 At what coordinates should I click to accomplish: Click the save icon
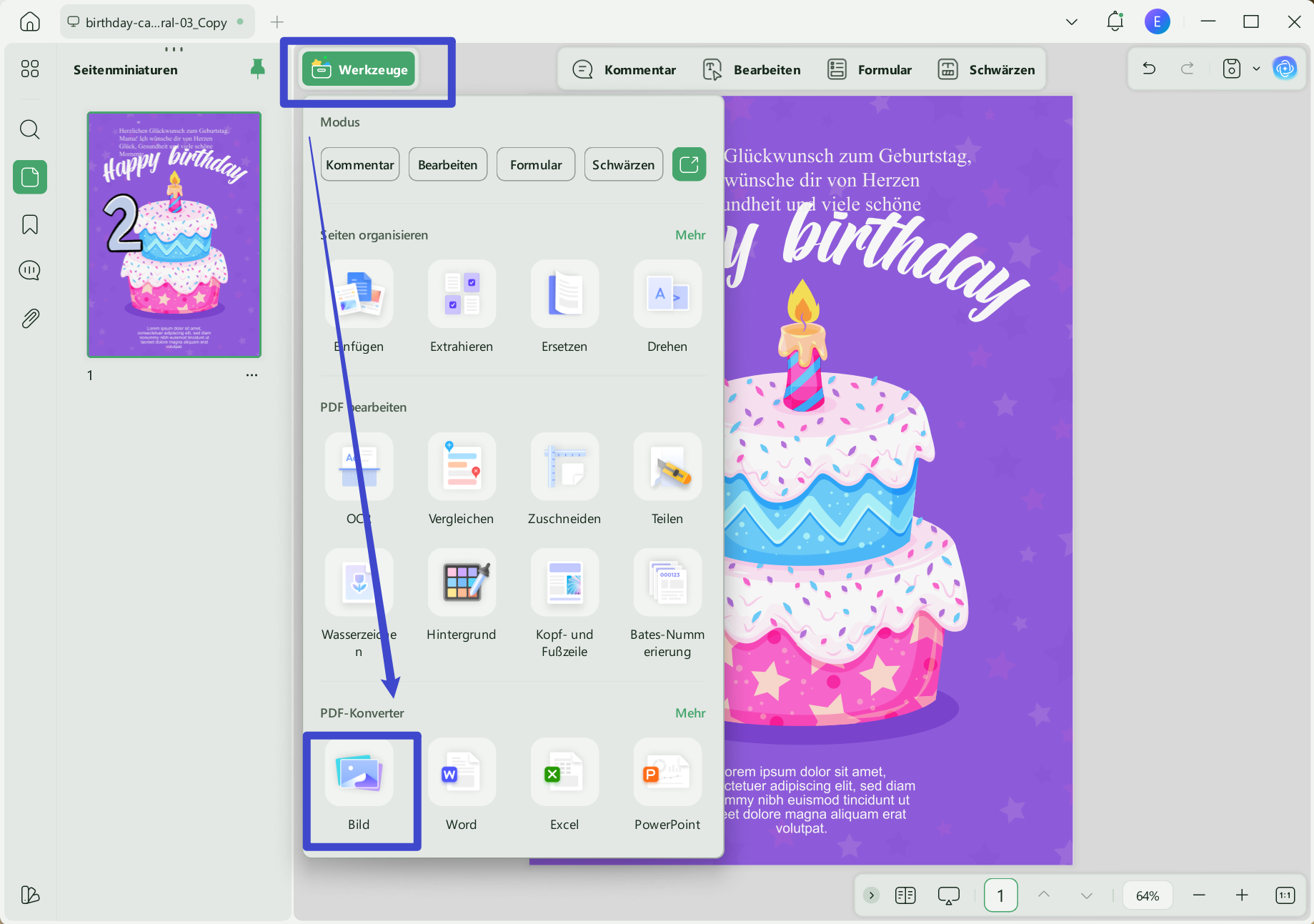coord(1232,69)
